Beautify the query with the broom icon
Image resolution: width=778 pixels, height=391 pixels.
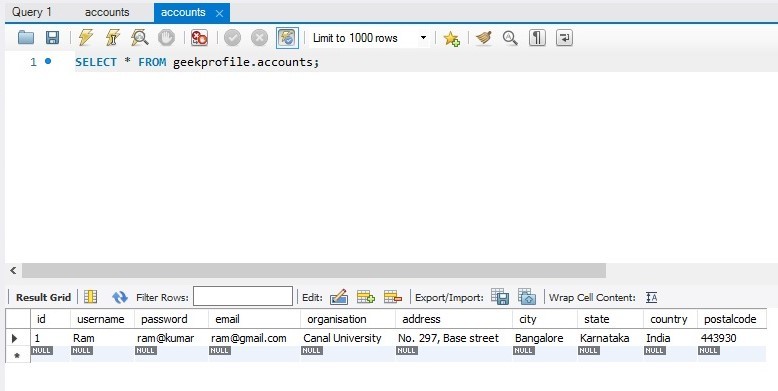tap(483, 38)
